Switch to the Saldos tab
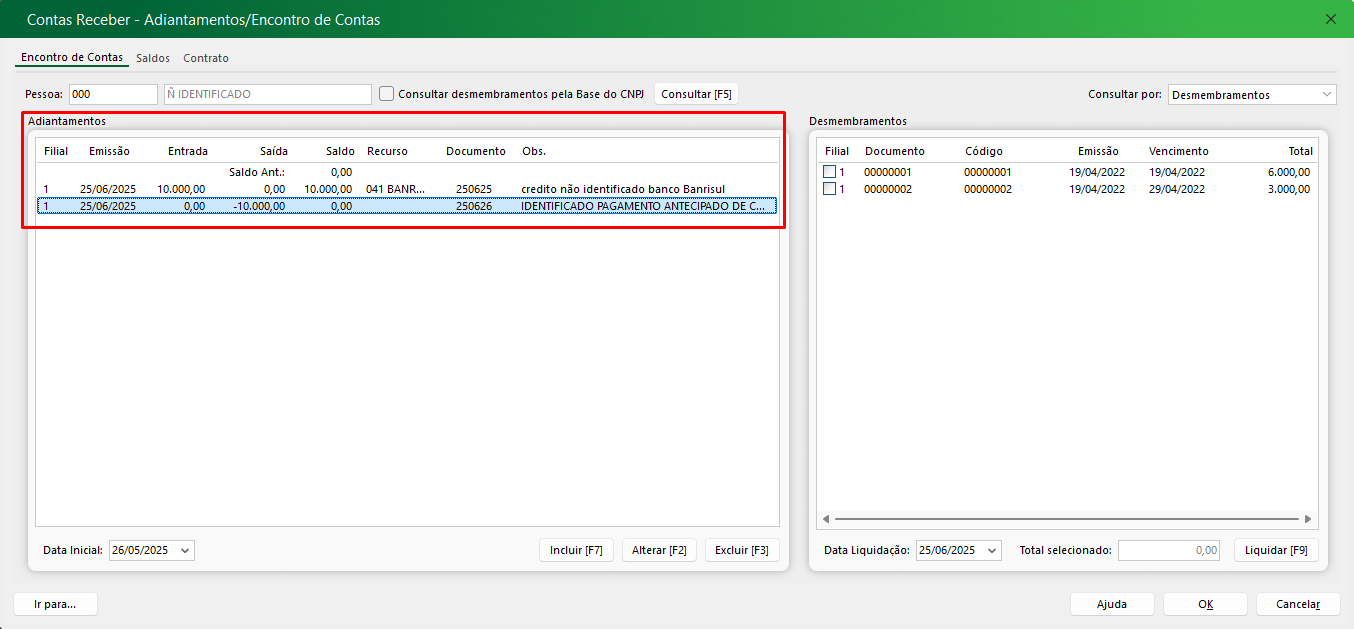 point(153,58)
